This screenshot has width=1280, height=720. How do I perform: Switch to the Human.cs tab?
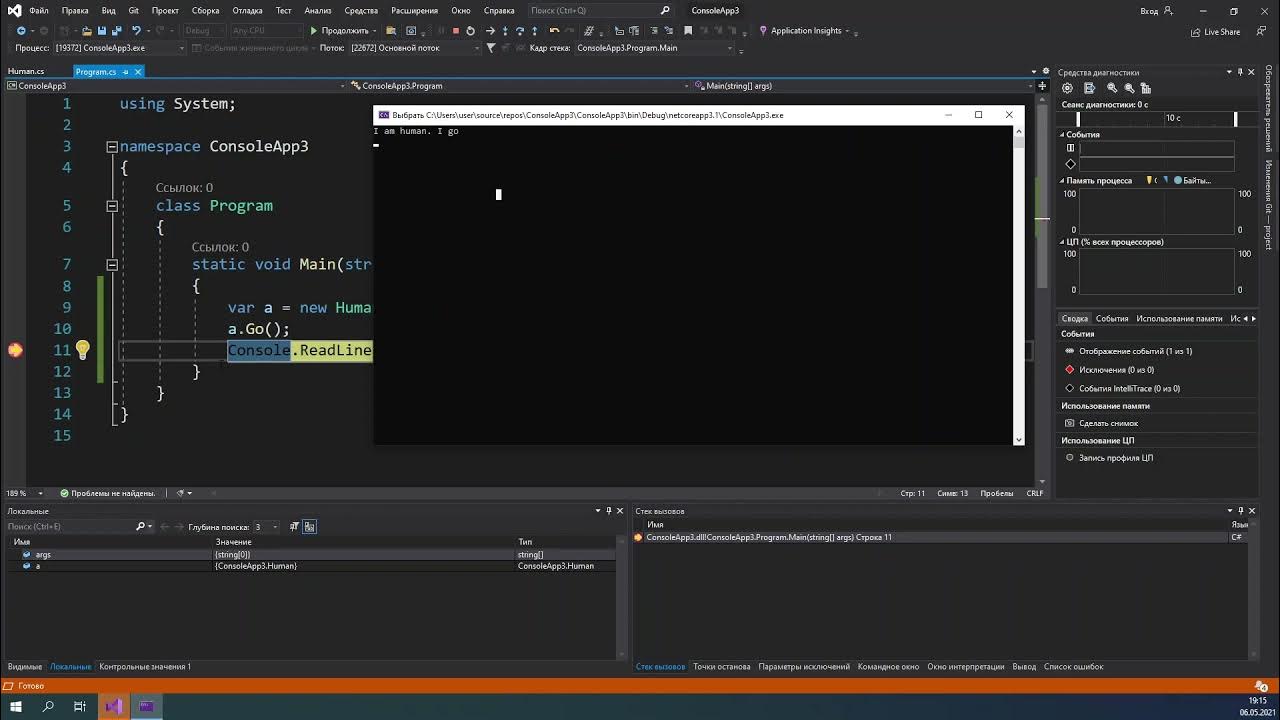click(26, 71)
